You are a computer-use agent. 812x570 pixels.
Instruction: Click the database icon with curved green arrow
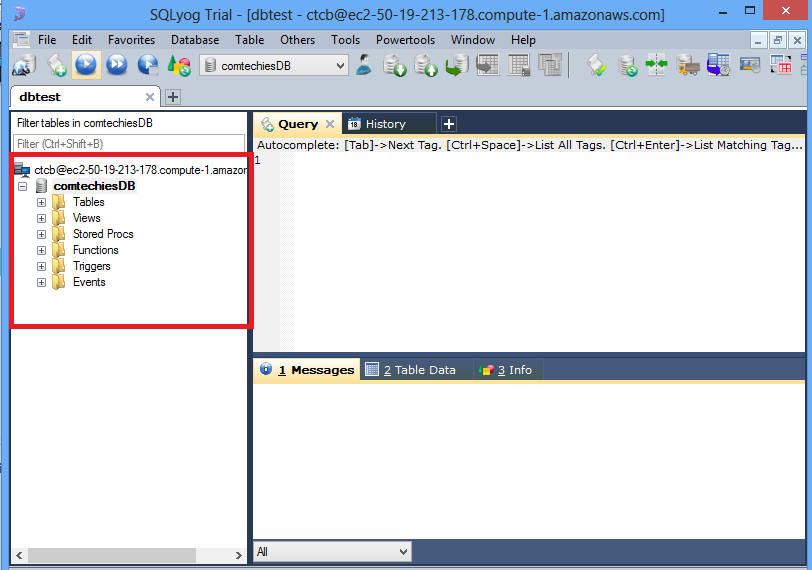click(457, 66)
